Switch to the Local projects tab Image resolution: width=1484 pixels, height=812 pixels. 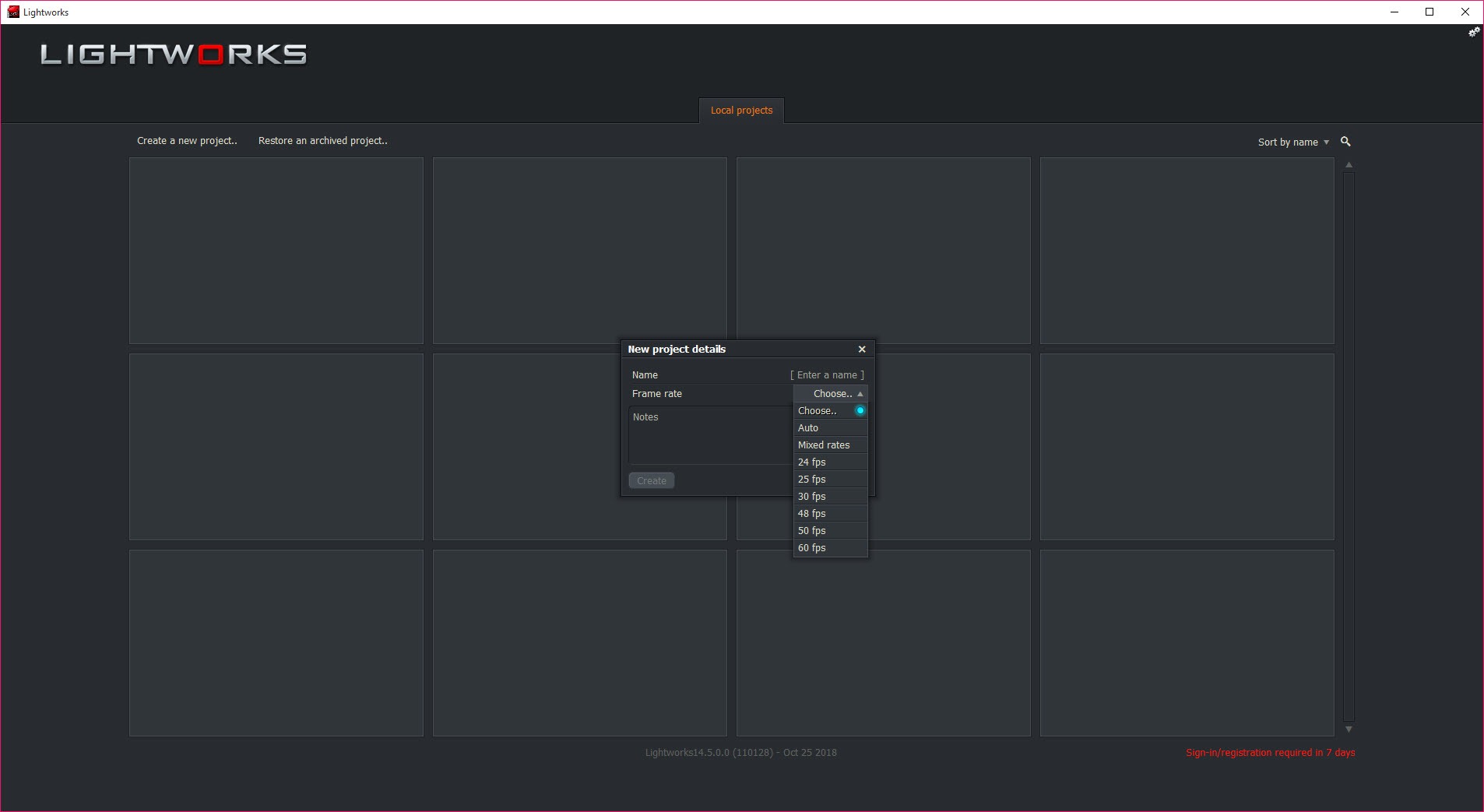tap(741, 111)
